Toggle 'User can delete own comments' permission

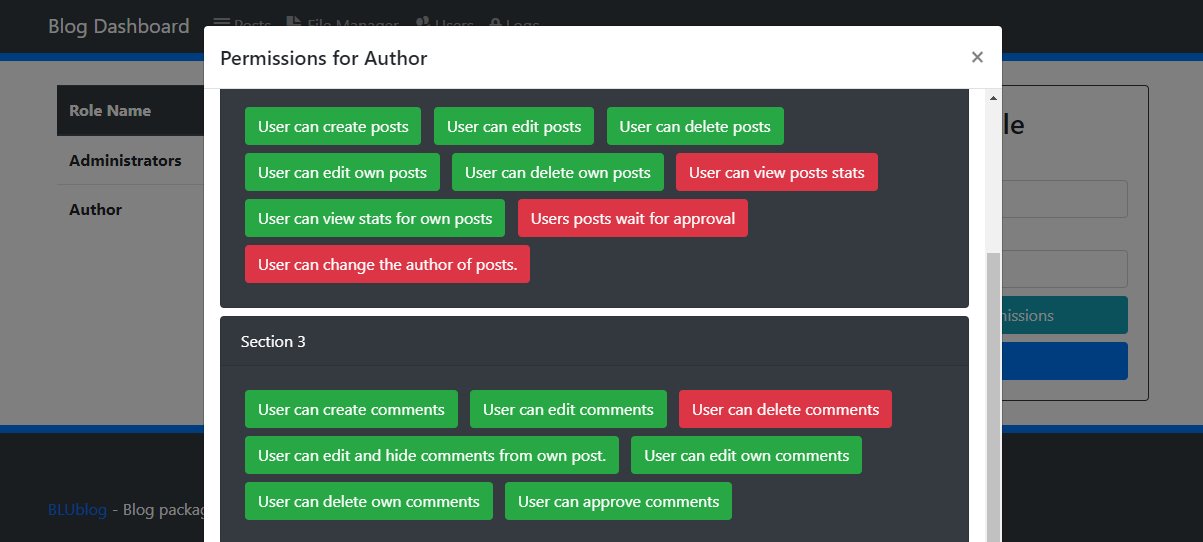click(369, 501)
